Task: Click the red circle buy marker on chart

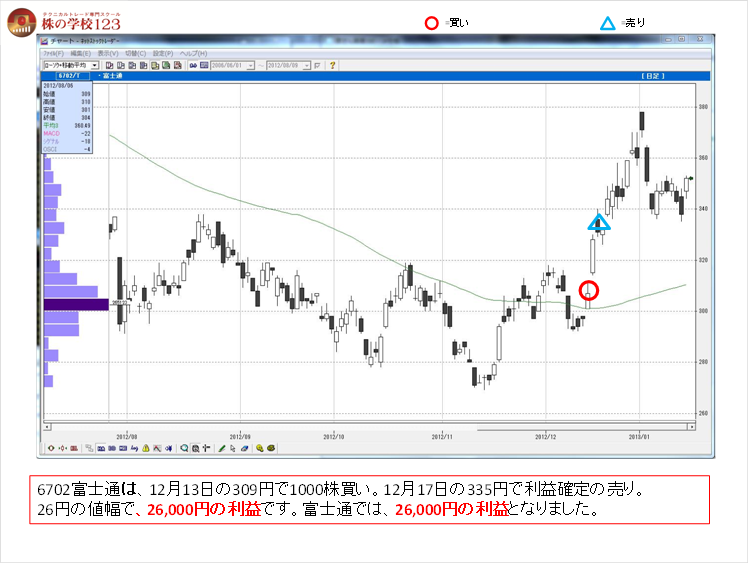Action: [x=589, y=290]
